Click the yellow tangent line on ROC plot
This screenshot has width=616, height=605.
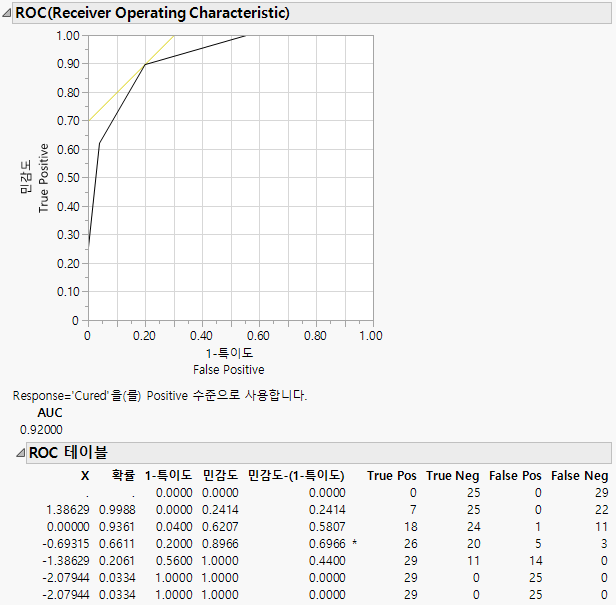[x=118, y=92]
